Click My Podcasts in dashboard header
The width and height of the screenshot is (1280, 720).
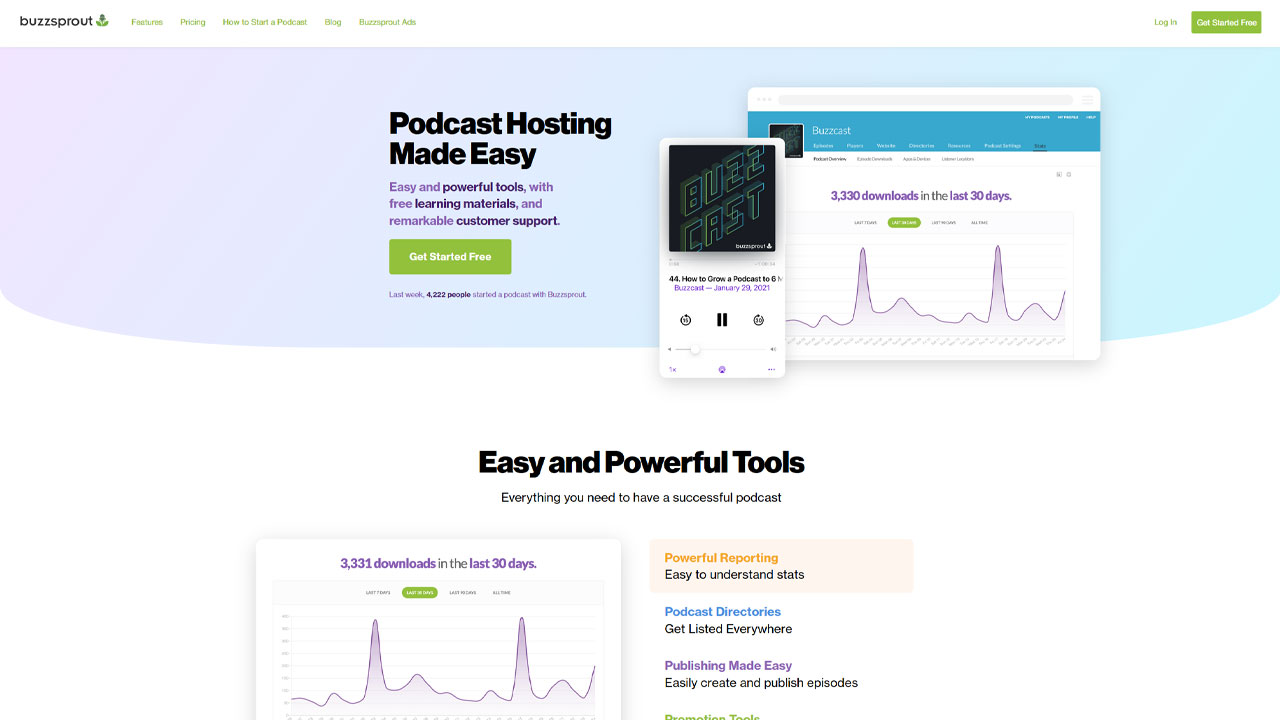click(x=1037, y=117)
